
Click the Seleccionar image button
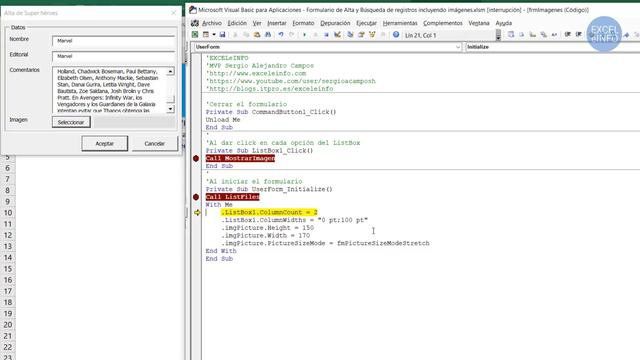click(71, 122)
